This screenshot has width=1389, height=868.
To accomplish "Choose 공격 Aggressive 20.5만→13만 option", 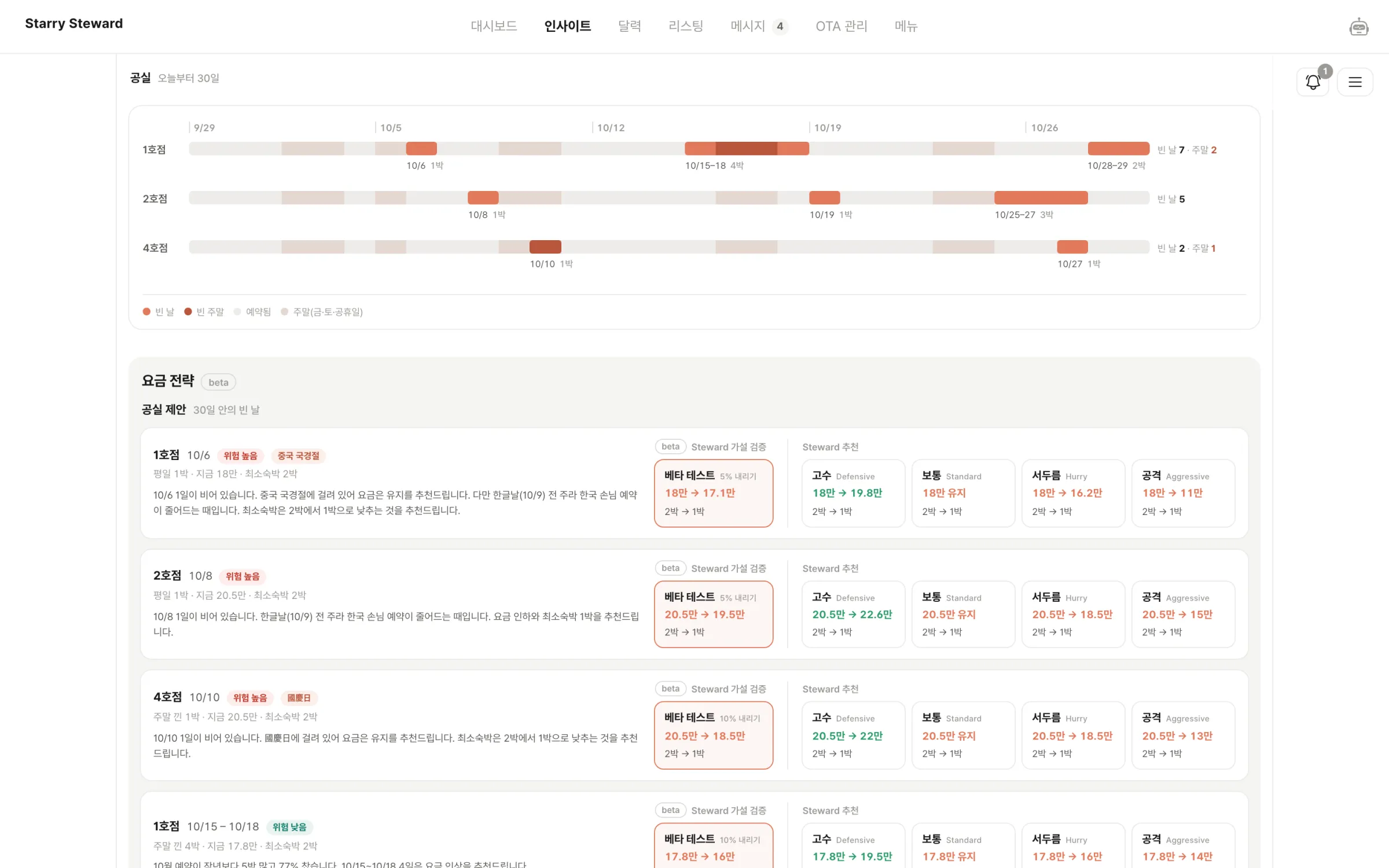I will coord(1183,735).
